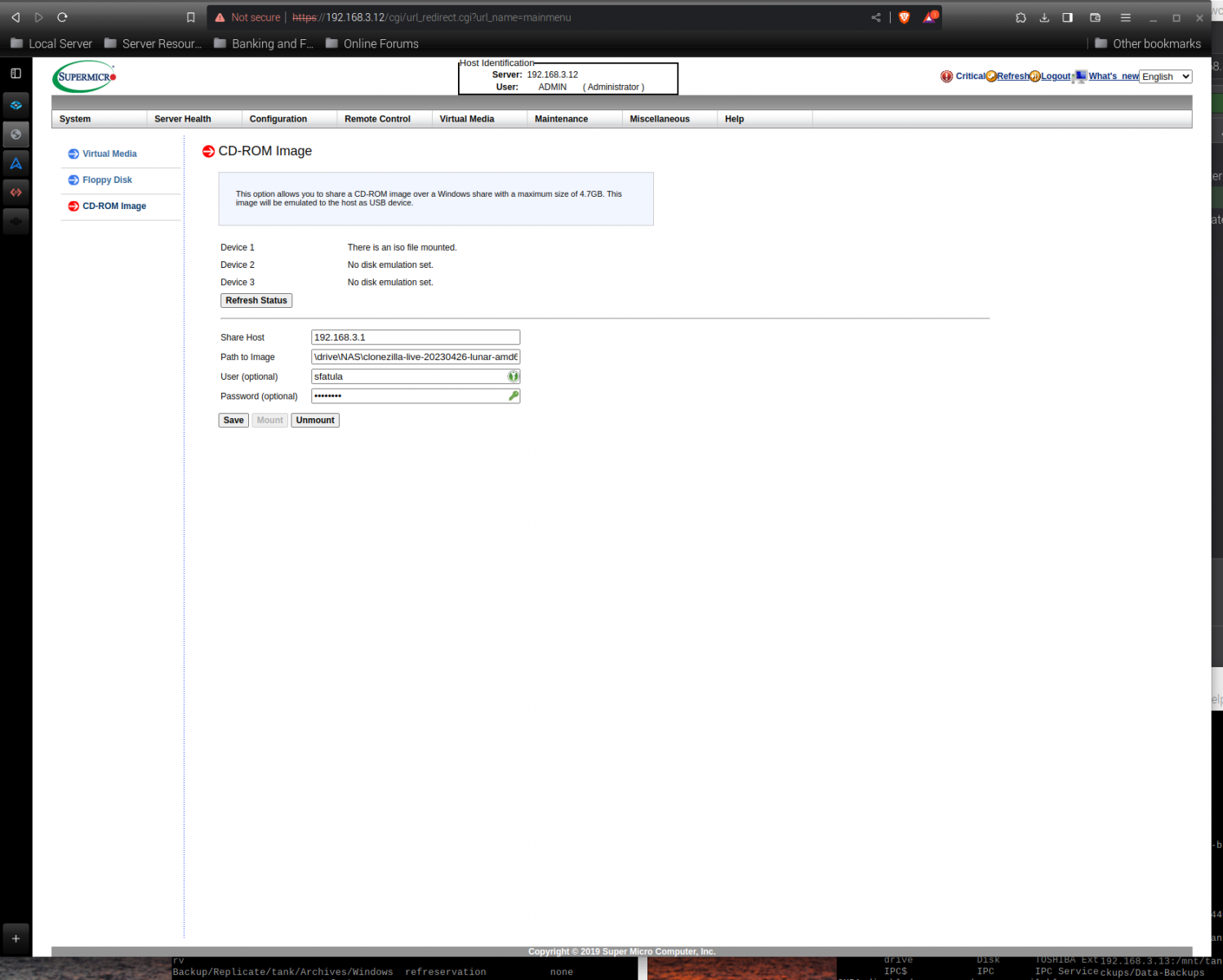Screen dimensions: 1223x980
Task: Click the Not secure warning triangle
Action: point(220,17)
